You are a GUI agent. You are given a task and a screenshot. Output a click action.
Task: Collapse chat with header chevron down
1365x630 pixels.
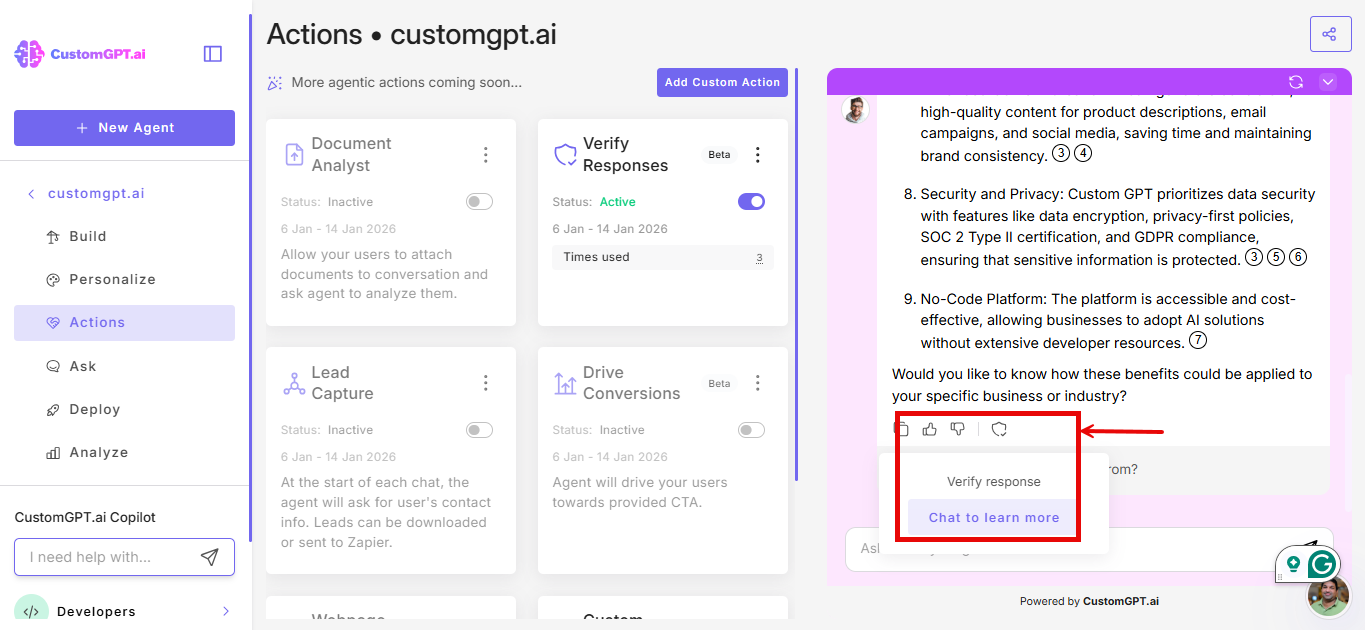click(1328, 82)
